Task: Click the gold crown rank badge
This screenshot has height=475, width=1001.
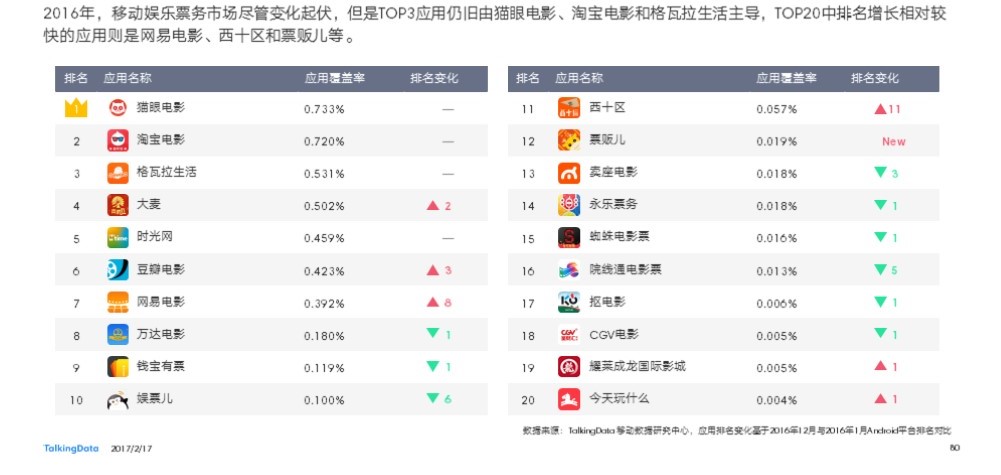Action: (76, 108)
